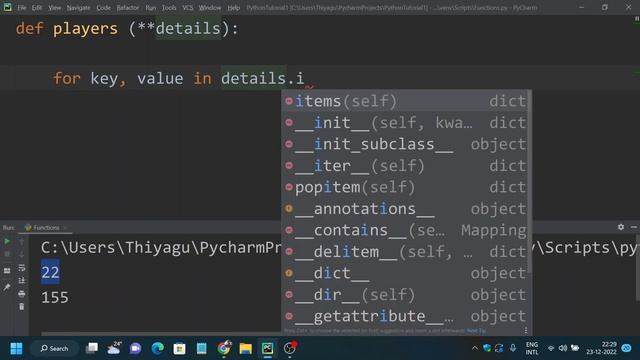Open the Run menu
The image size is (640, 360).
(151, 8)
